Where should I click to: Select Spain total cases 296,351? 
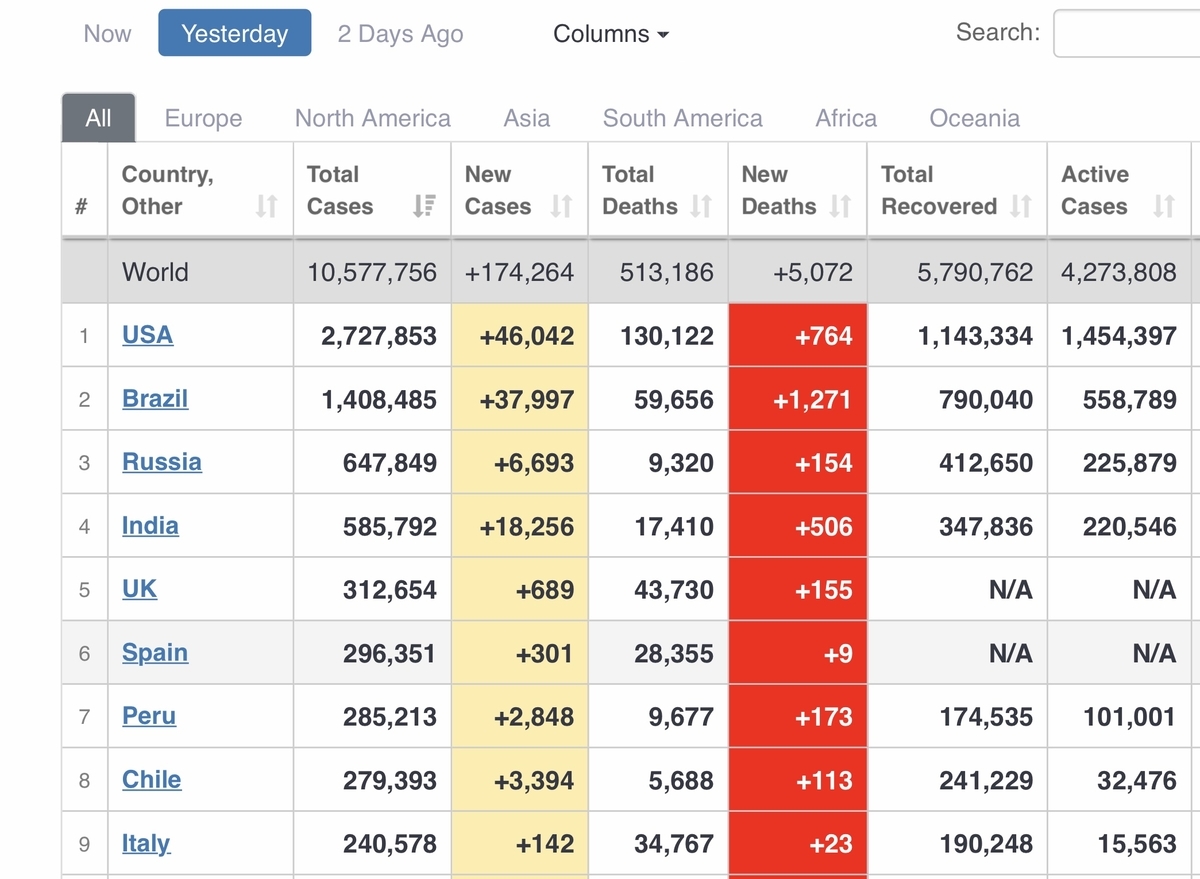pyautogui.click(x=390, y=654)
